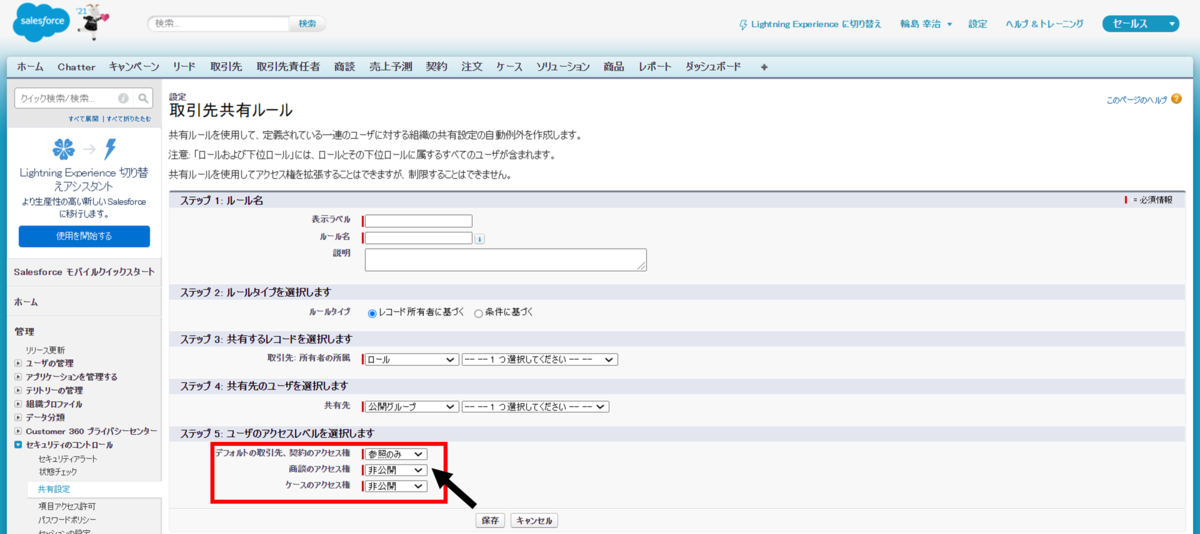Viewport: 1200px width, 534px height.
Task: Open 商談のアクセス権 dropdown
Action: click(396, 470)
